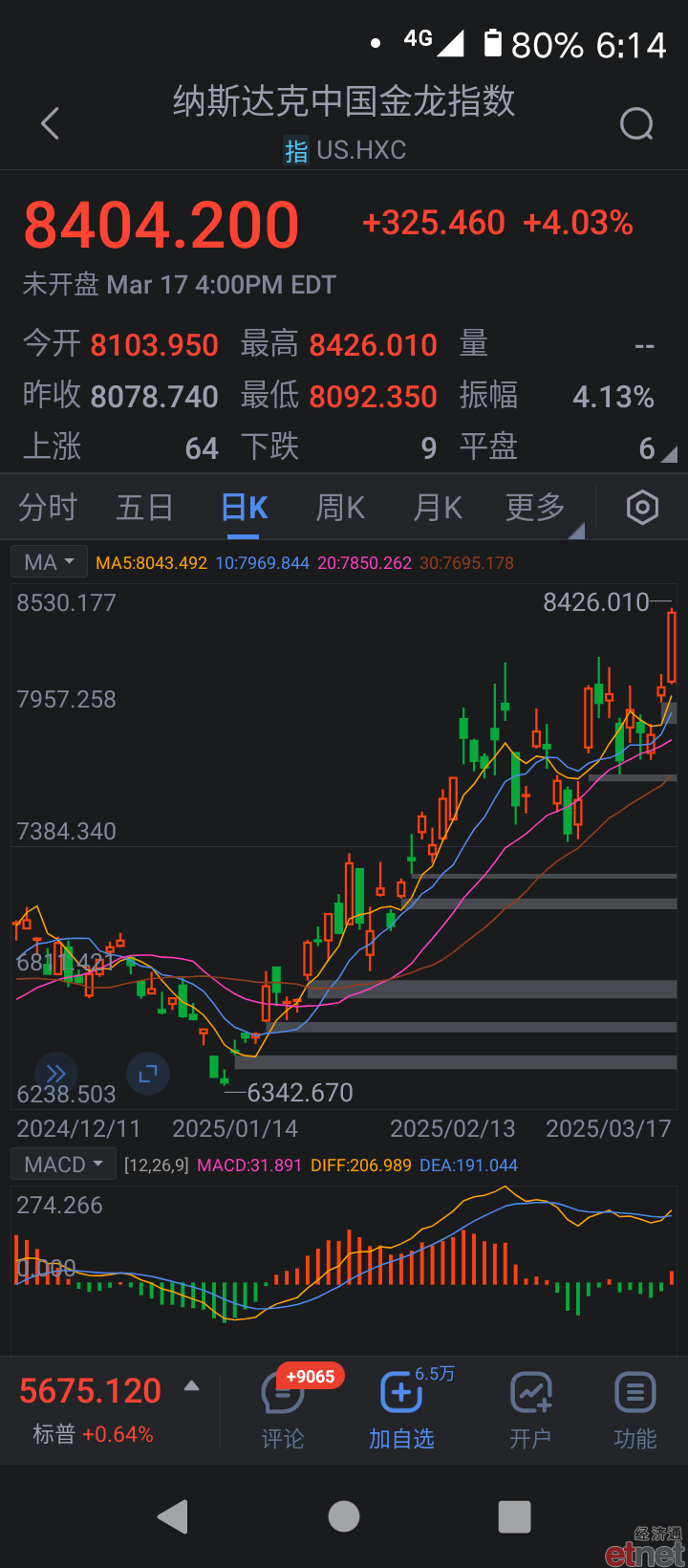Tap the Android back navigation button
This screenshot has width=688, height=1568.
coord(173,1516)
